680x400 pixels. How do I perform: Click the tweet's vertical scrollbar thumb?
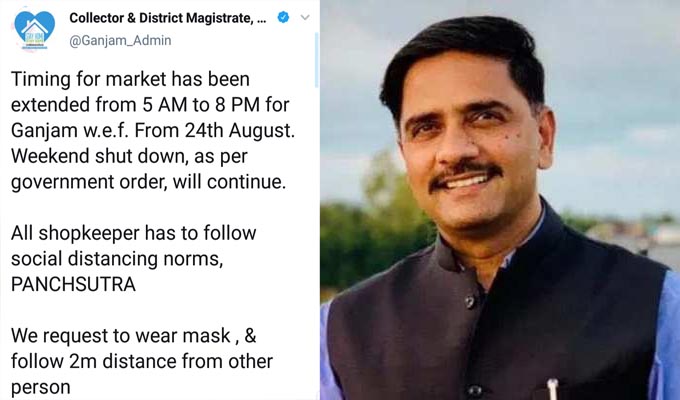(x=317, y=60)
